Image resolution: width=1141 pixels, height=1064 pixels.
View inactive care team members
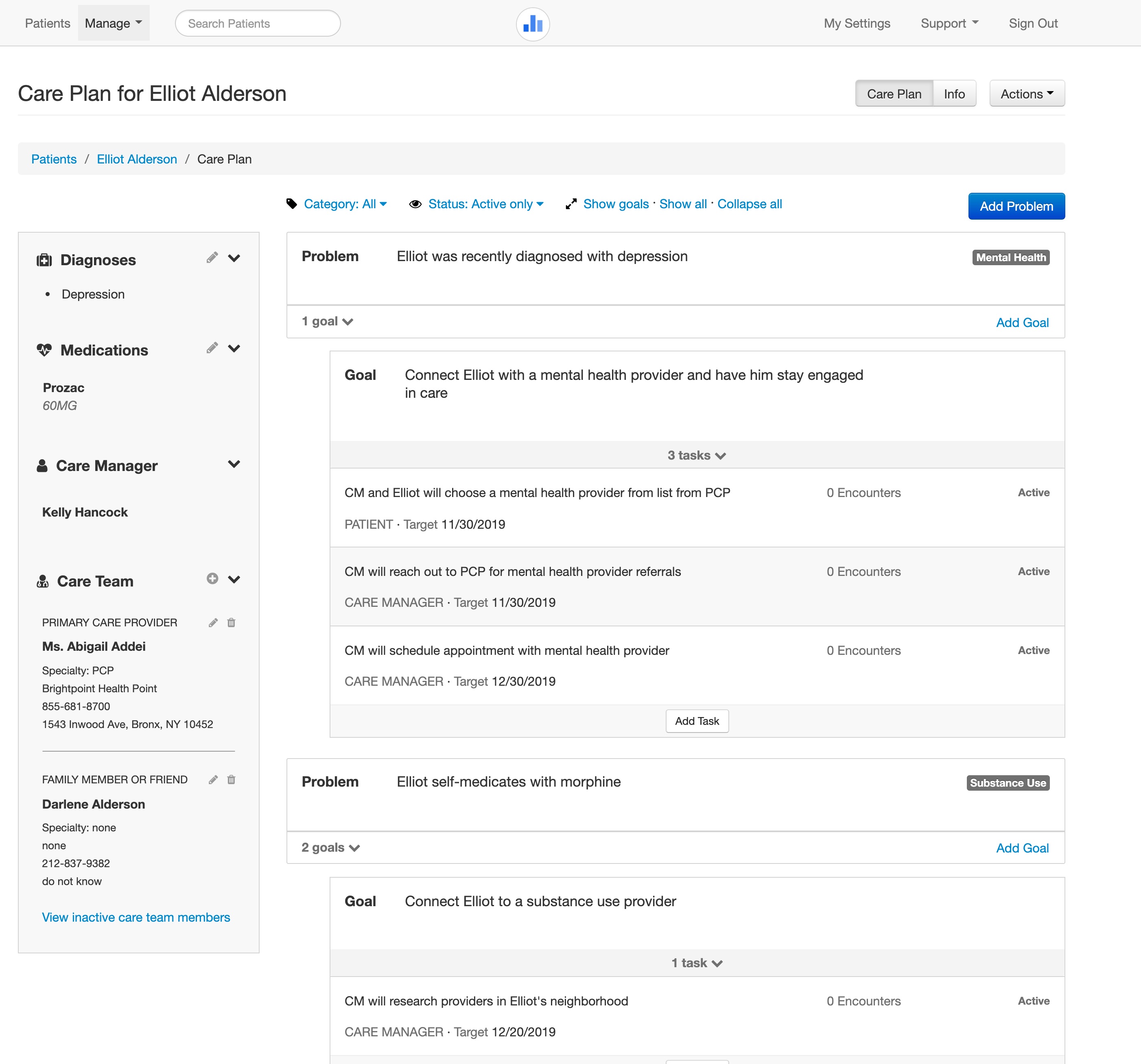coord(136,917)
